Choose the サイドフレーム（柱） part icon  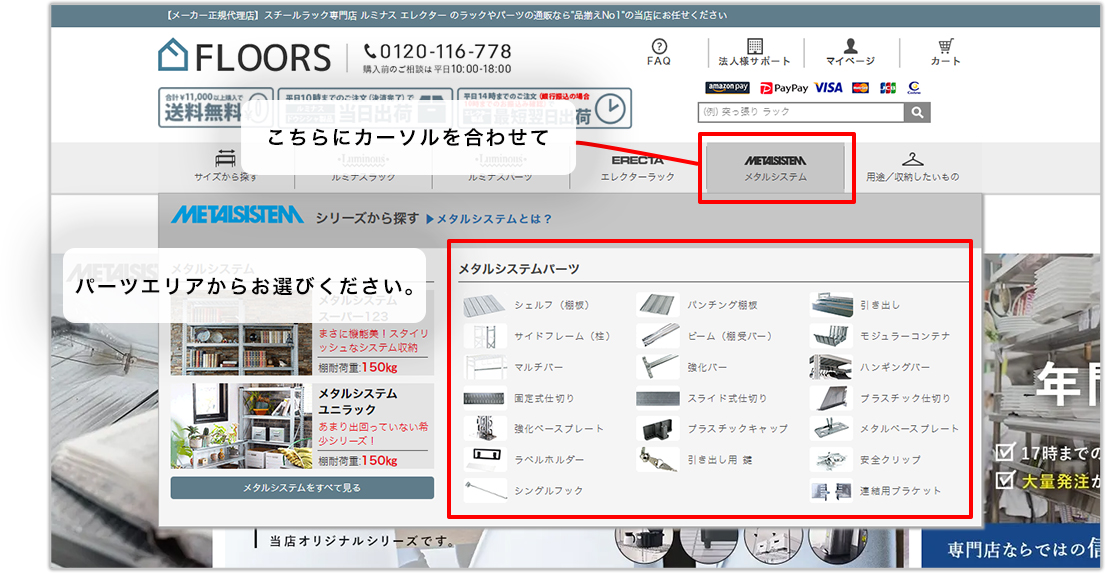click(x=485, y=336)
